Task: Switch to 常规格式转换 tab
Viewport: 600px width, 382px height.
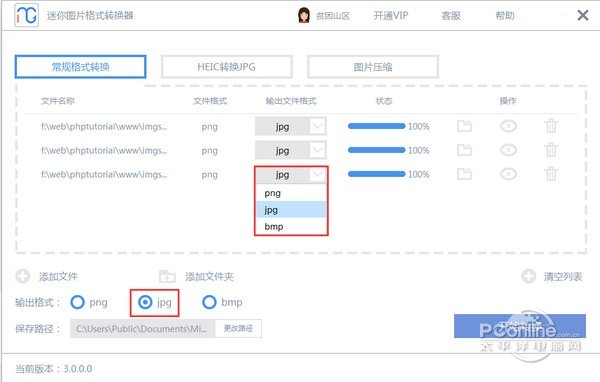Action: pos(80,67)
